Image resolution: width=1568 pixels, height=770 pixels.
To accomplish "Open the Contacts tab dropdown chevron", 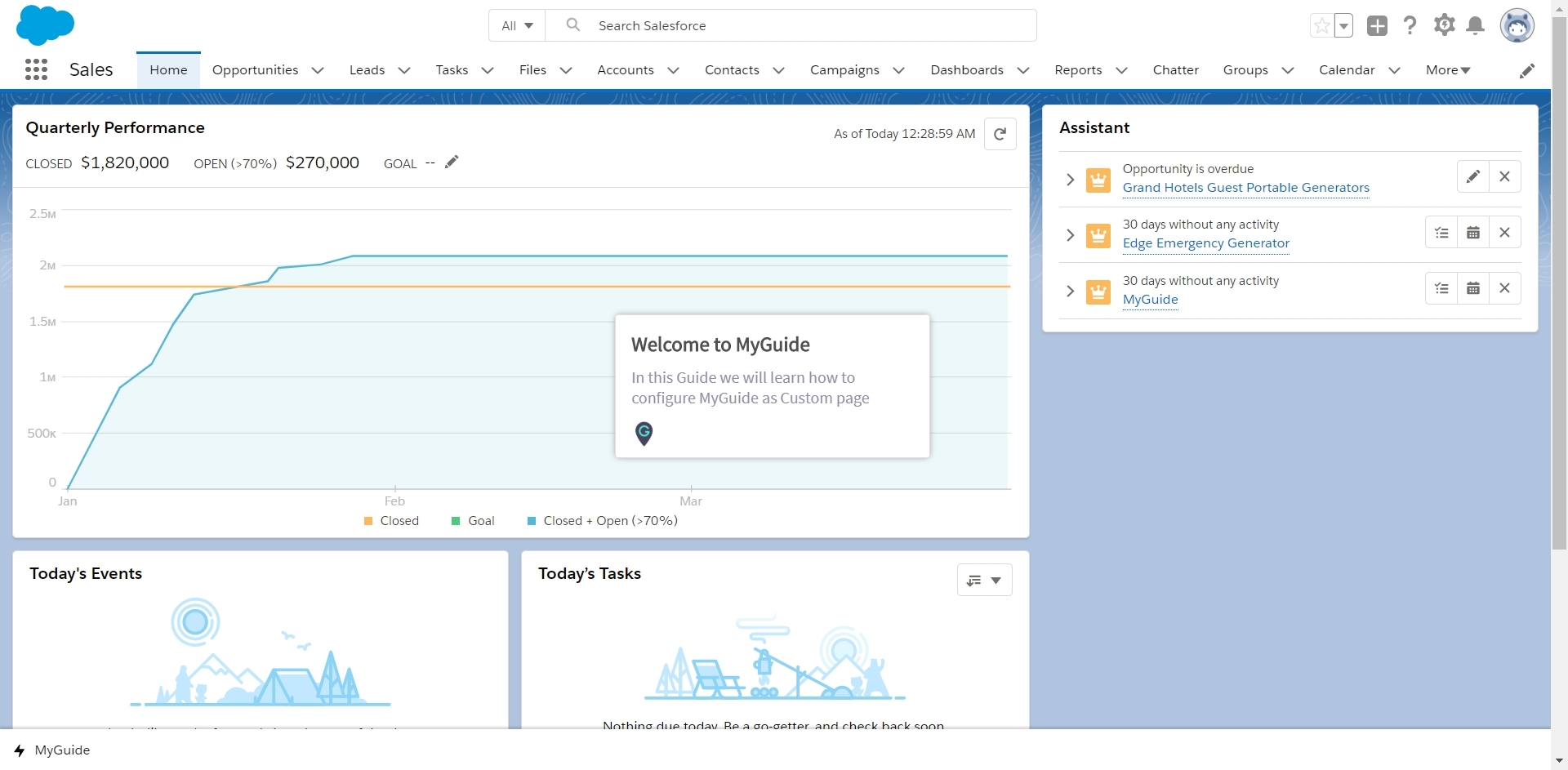I will coord(778,71).
